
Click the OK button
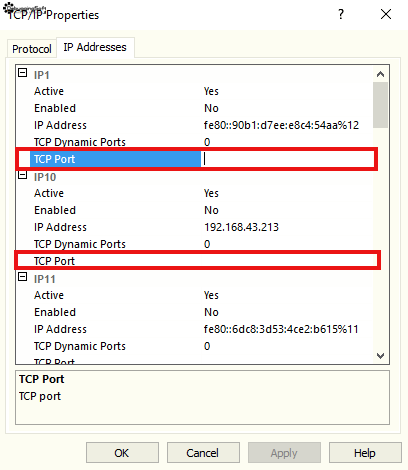tap(122, 453)
